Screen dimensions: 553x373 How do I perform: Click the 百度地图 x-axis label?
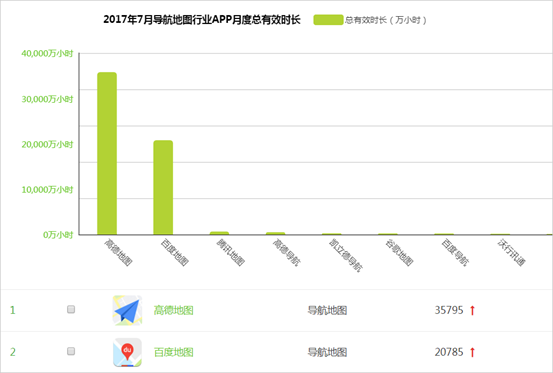point(175,252)
